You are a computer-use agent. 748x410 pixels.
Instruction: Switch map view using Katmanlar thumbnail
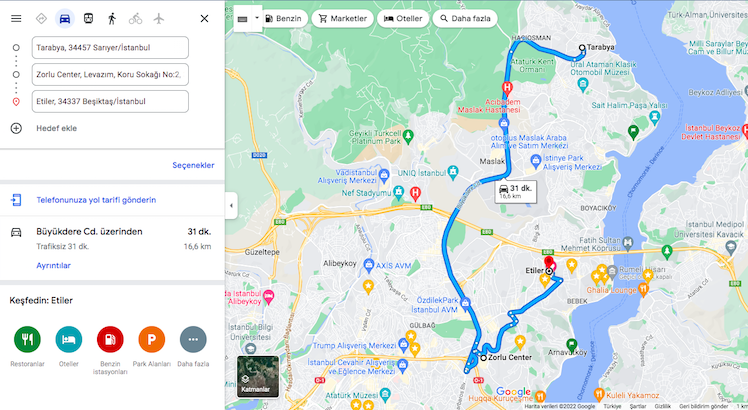coord(258,377)
